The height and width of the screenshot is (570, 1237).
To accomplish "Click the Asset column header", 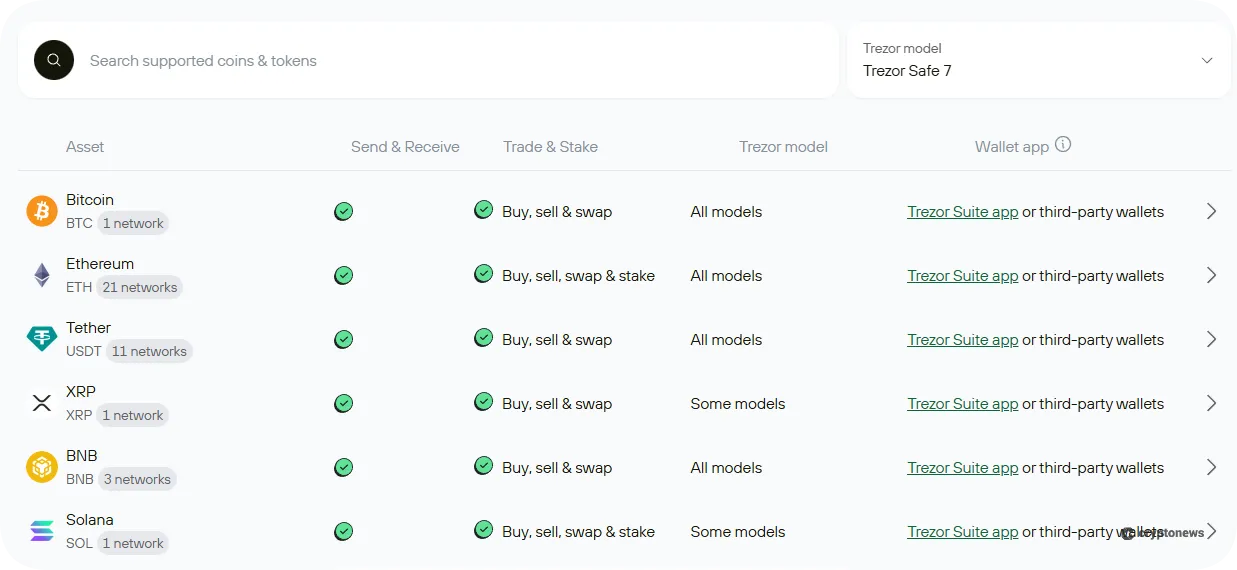I will pos(85,147).
